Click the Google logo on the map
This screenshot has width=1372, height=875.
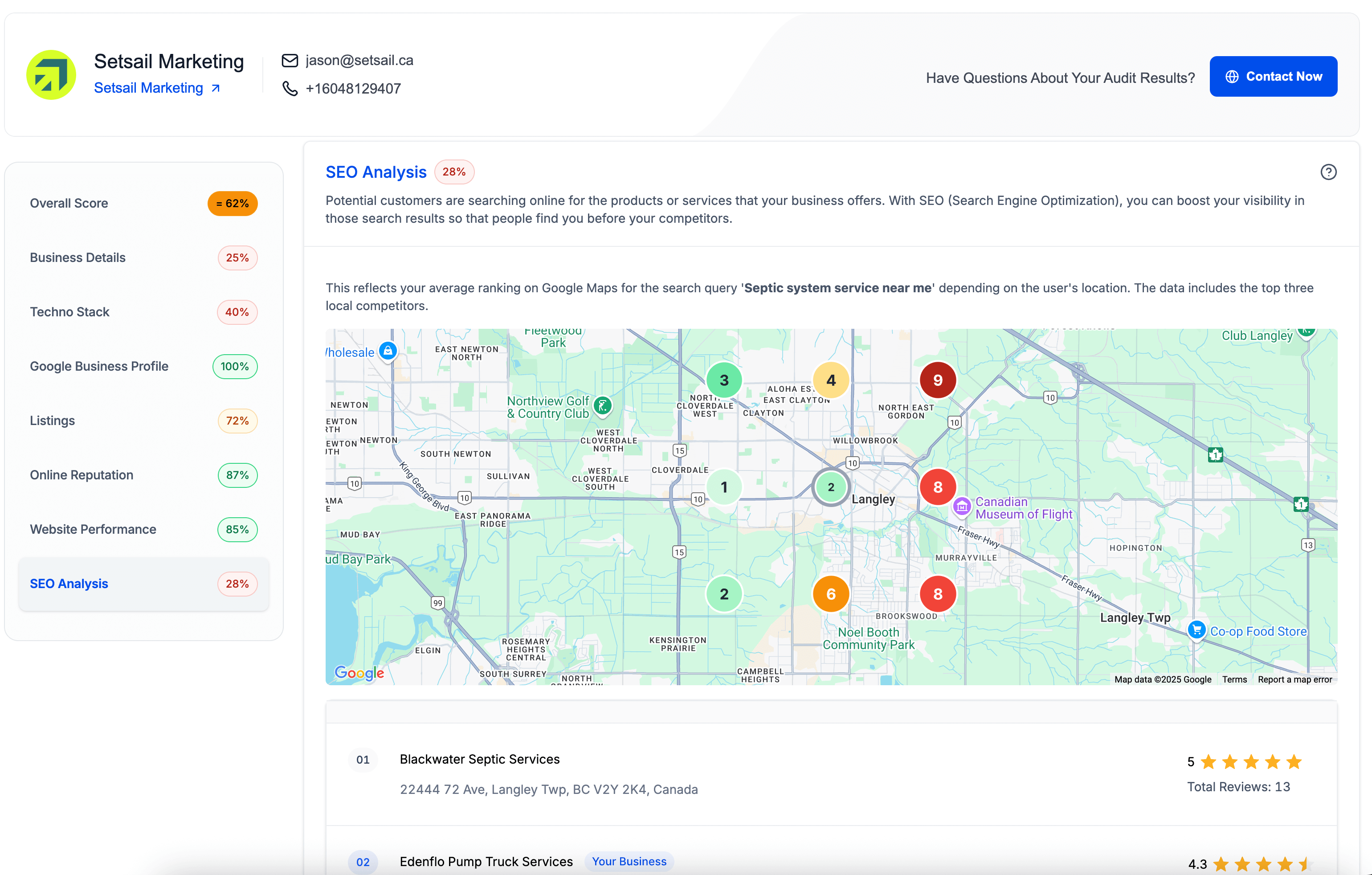pyautogui.click(x=359, y=673)
